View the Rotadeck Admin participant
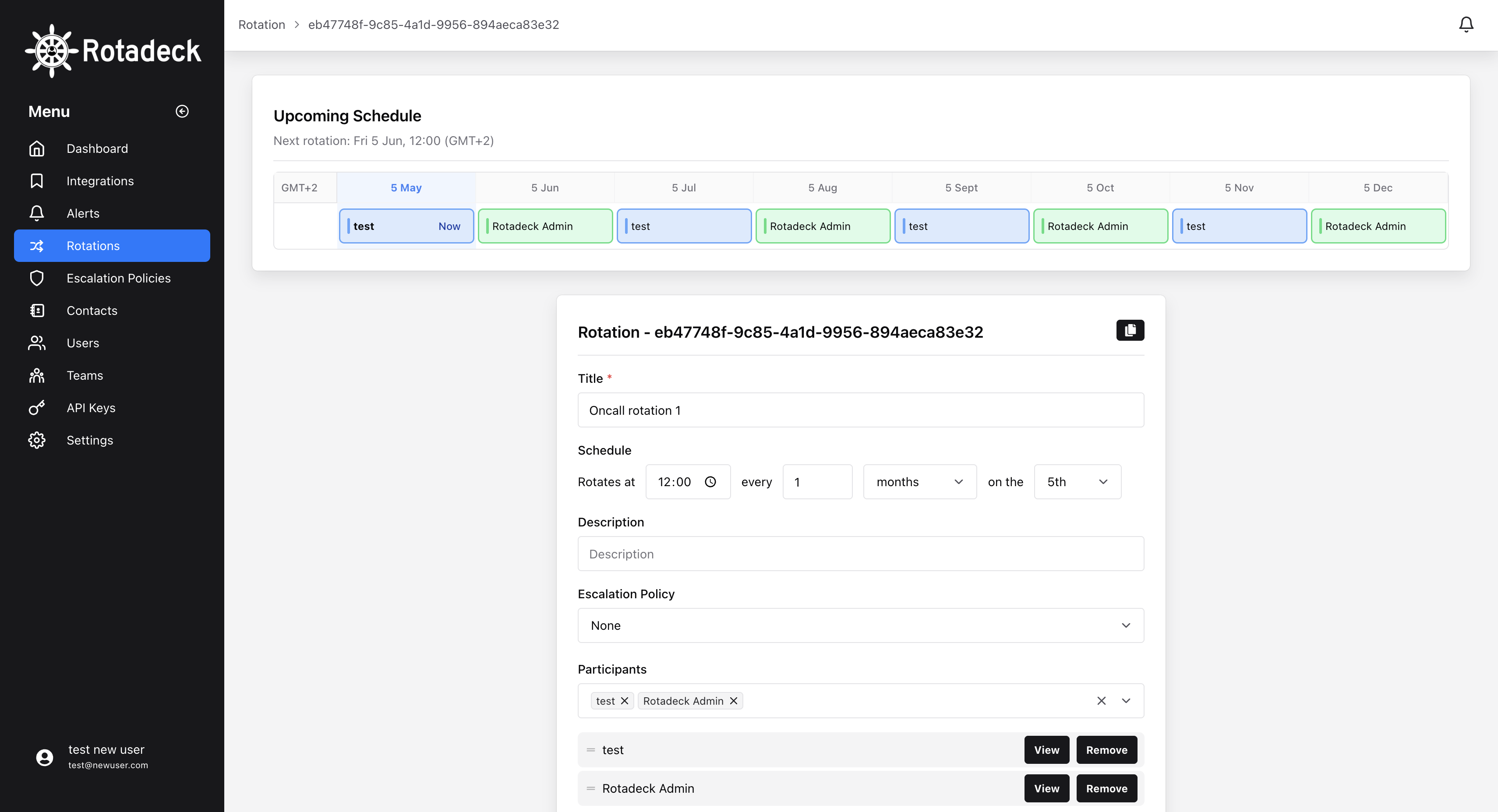The image size is (1498, 812). [1046, 789]
